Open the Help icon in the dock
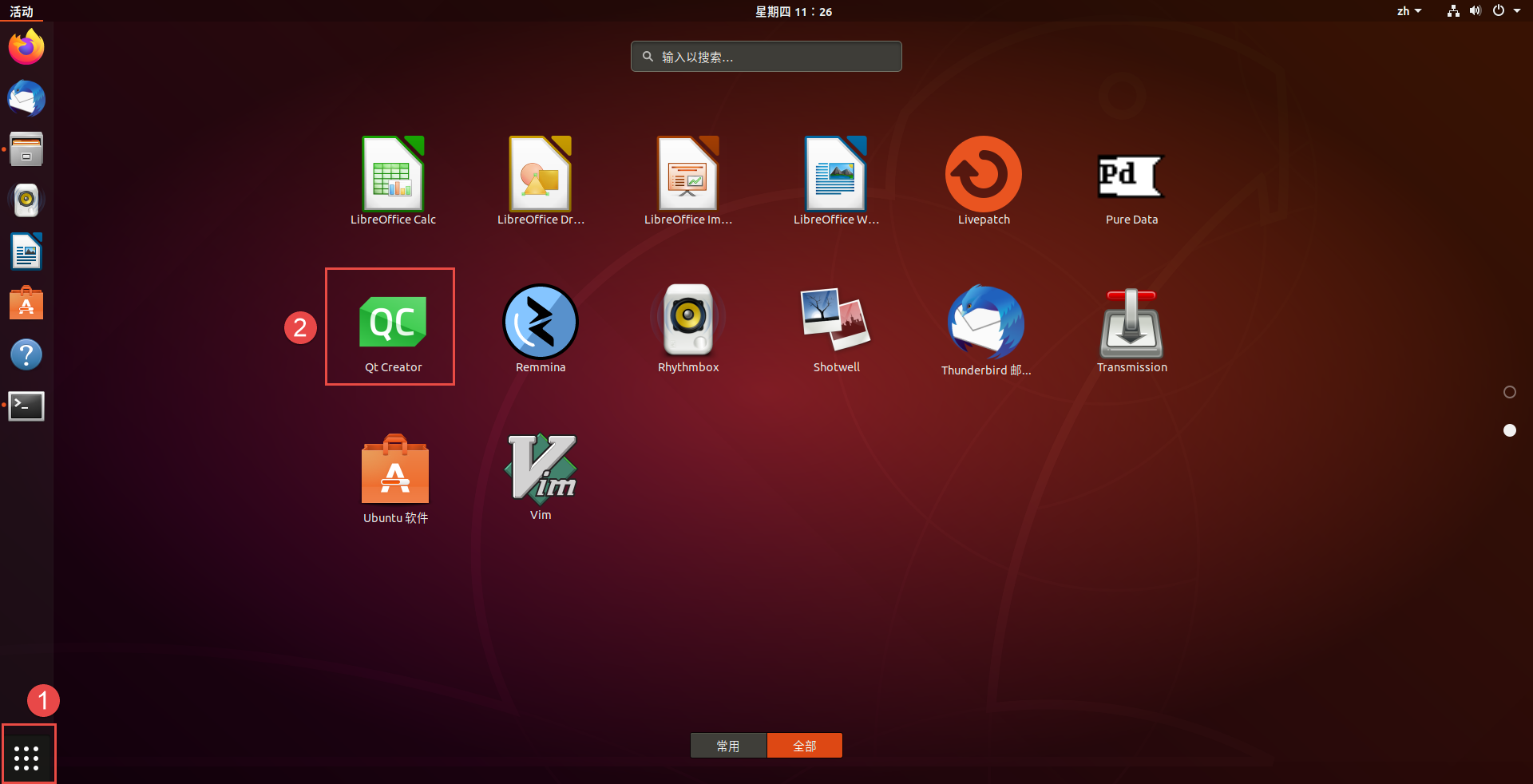The height and width of the screenshot is (784, 1533). [x=26, y=354]
